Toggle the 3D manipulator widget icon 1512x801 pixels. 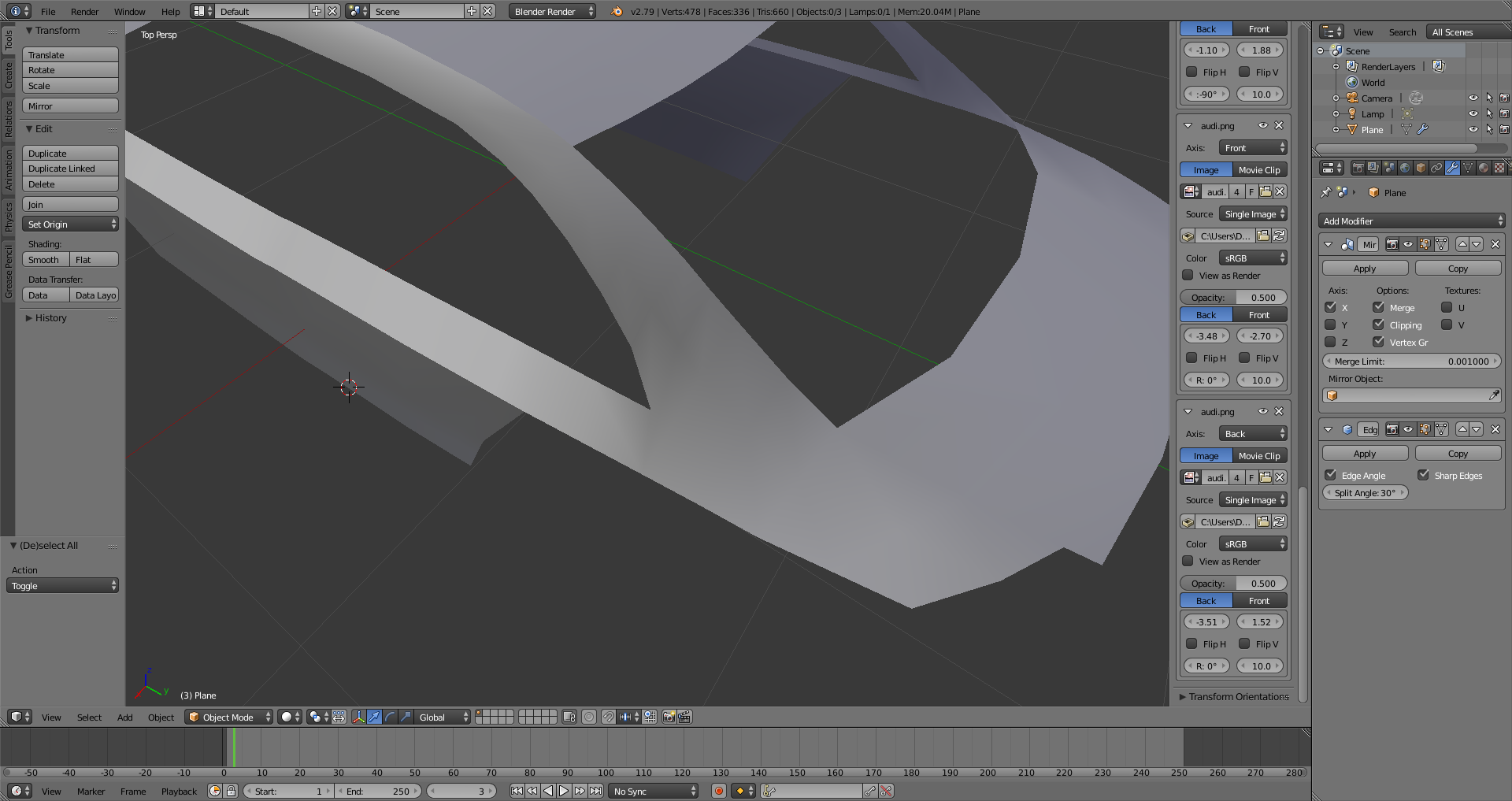[358, 717]
